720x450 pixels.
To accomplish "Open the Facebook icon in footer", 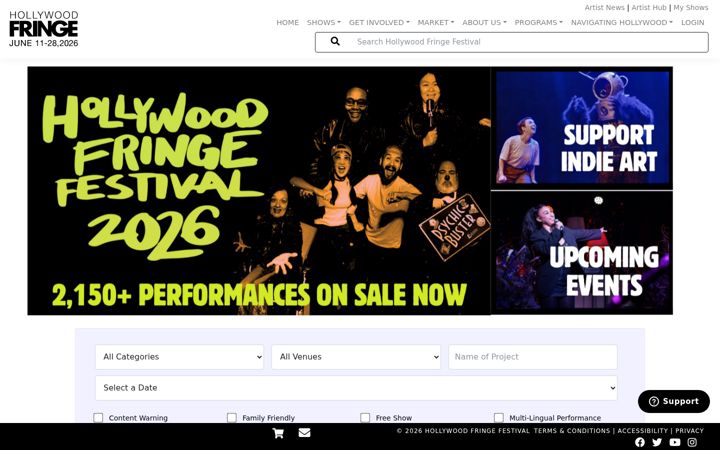I will click(x=640, y=442).
